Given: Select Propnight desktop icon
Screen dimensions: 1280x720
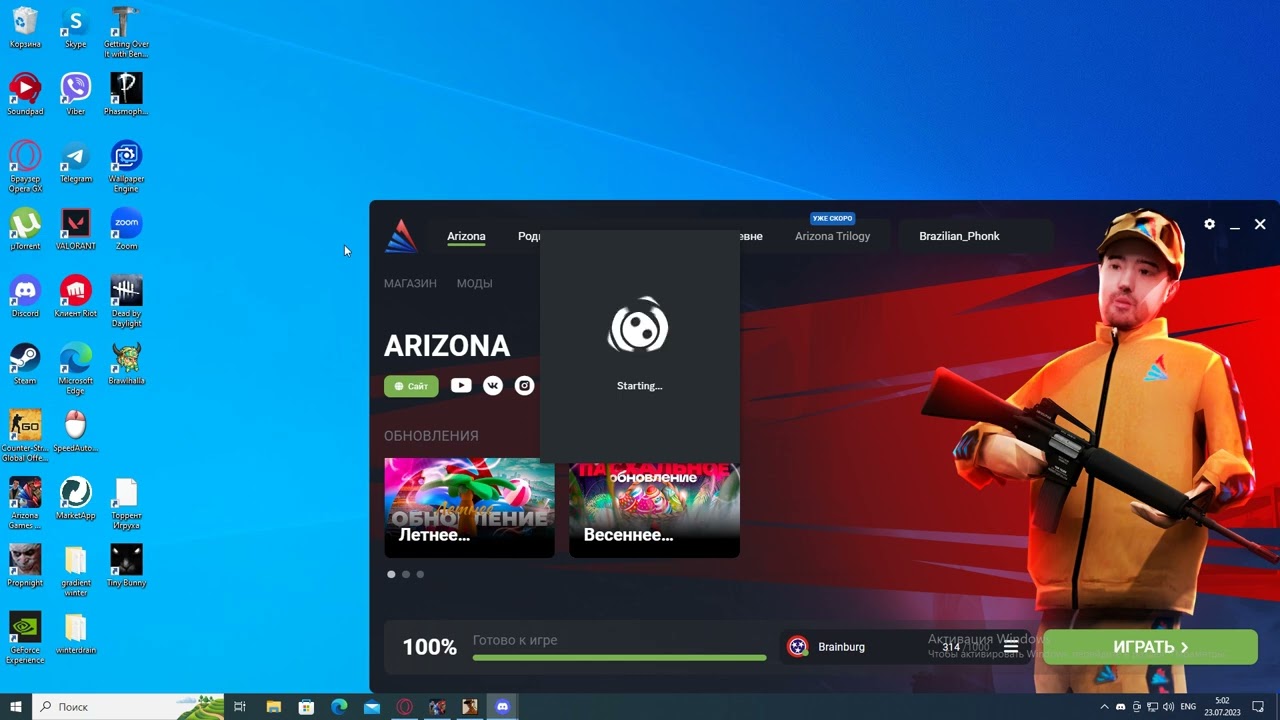Looking at the screenshot, I should pyautogui.click(x=25, y=565).
